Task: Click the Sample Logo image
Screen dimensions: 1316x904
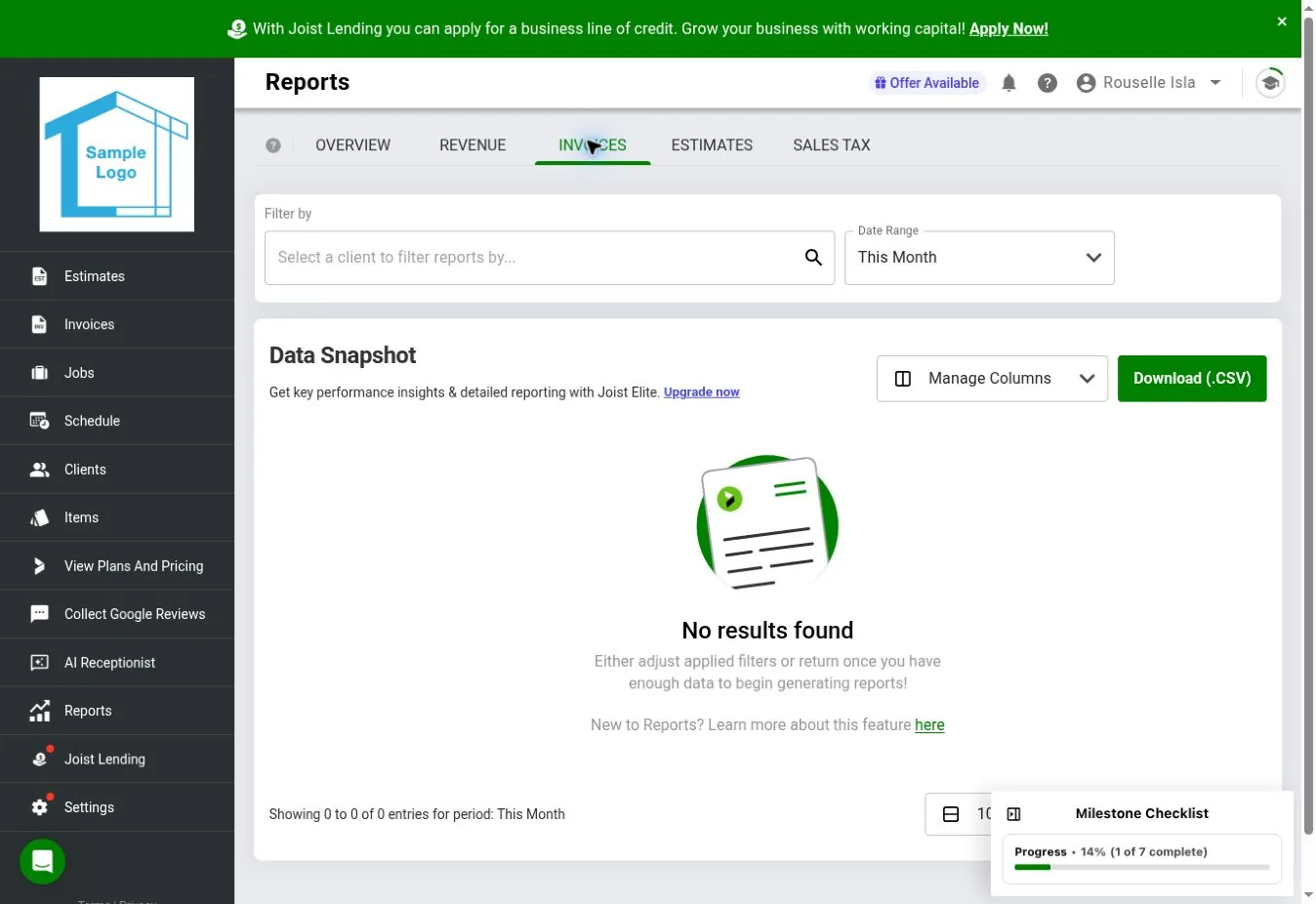Action: [x=117, y=154]
